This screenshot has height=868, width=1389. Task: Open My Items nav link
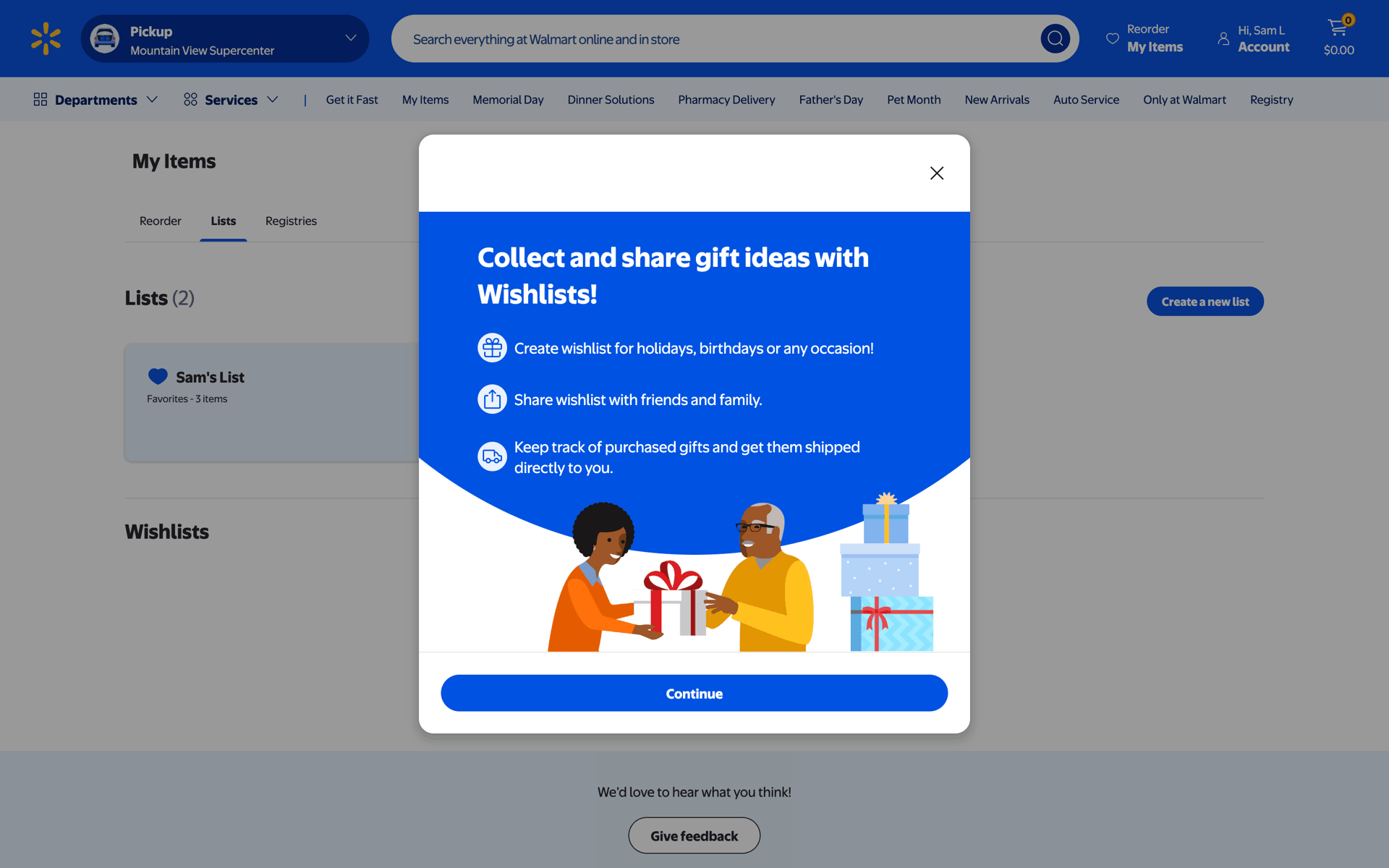[x=425, y=100]
